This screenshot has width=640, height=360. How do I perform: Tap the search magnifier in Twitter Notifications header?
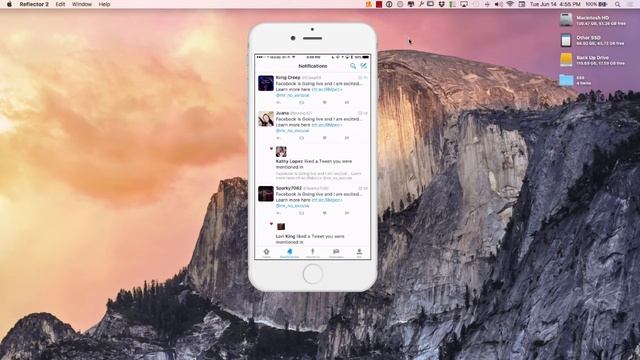353,66
